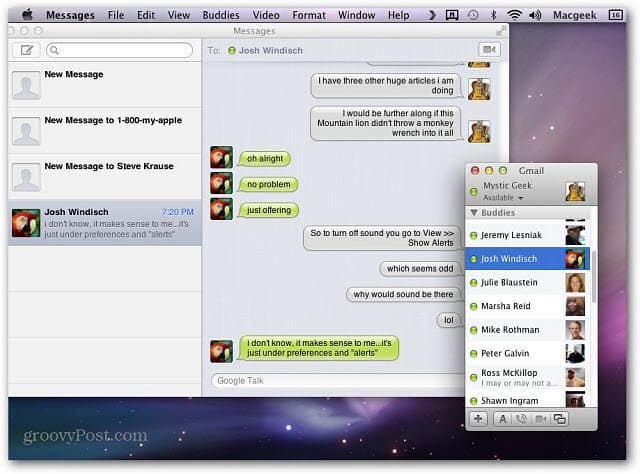Start video call with camera button
Screen dimensions: 640x474
tap(489, 50)
